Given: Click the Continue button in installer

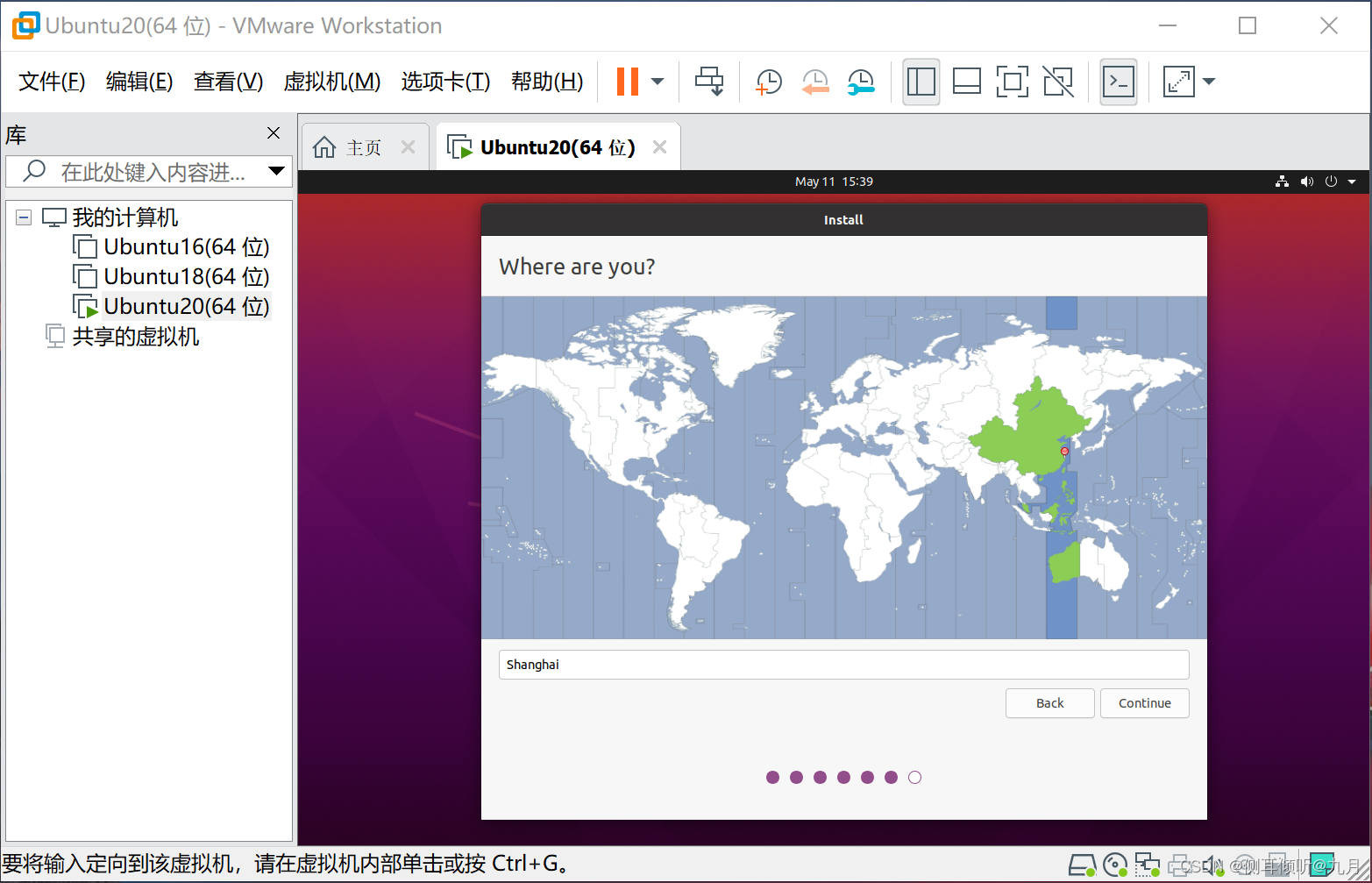Looking at the screenshot, I should [x=1145, y=703].
